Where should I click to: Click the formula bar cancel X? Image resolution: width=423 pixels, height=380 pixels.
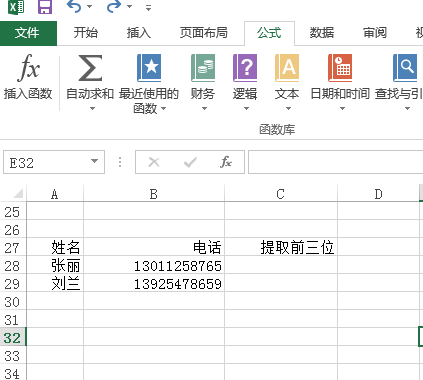pyautogui.click(x=154, y=162)
